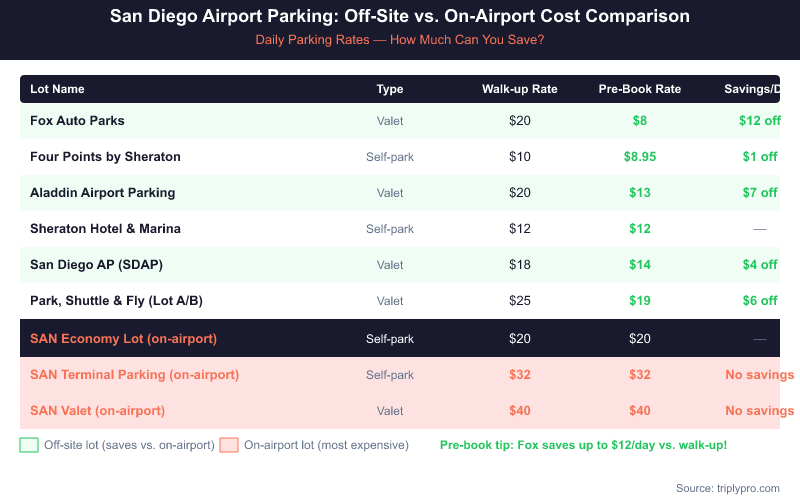Click the green off-site lot legend swatch
The width and height of the screenshot is (800, 500).
[x=29, y=445]
